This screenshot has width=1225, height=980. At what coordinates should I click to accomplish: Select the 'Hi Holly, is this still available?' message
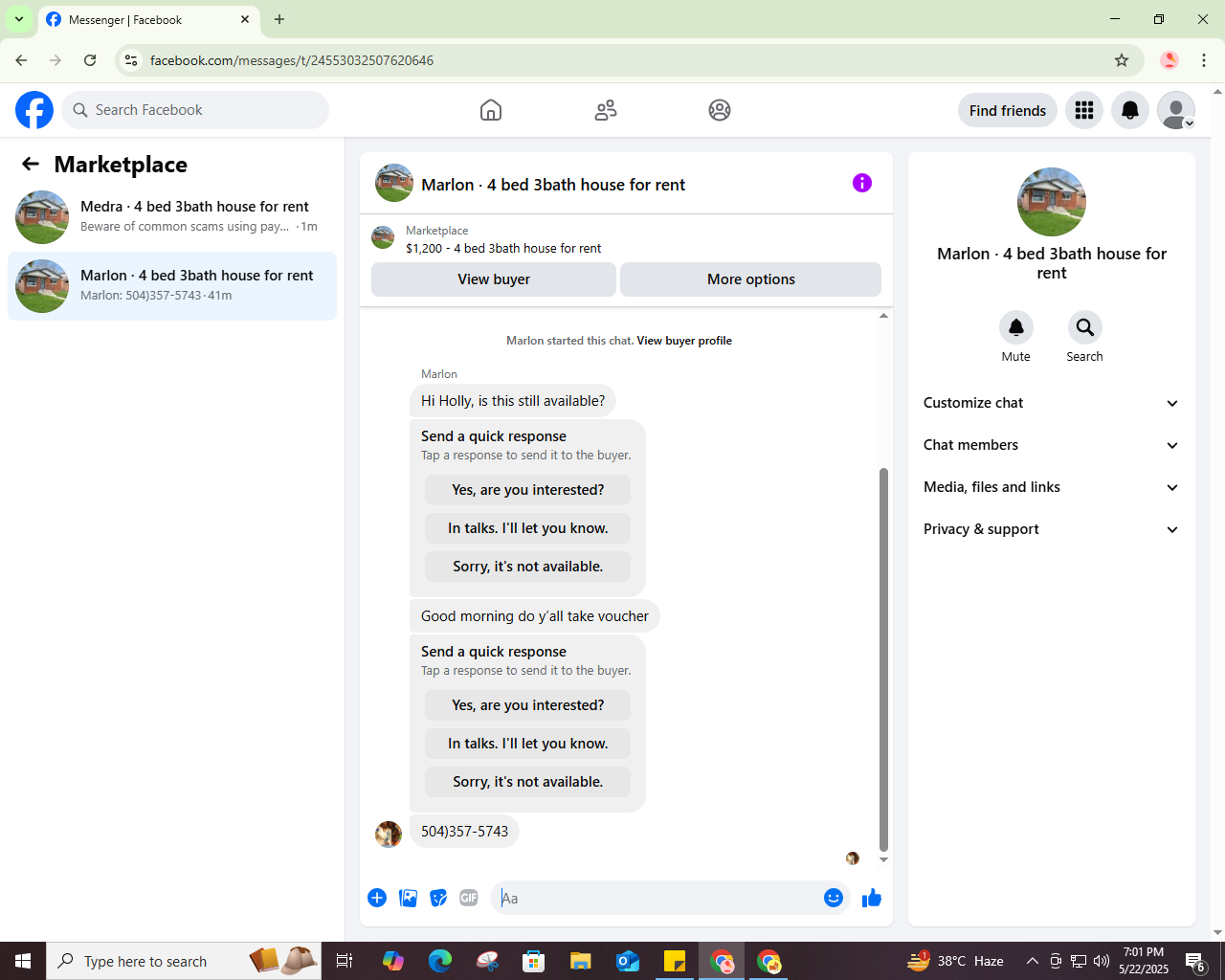513,401
